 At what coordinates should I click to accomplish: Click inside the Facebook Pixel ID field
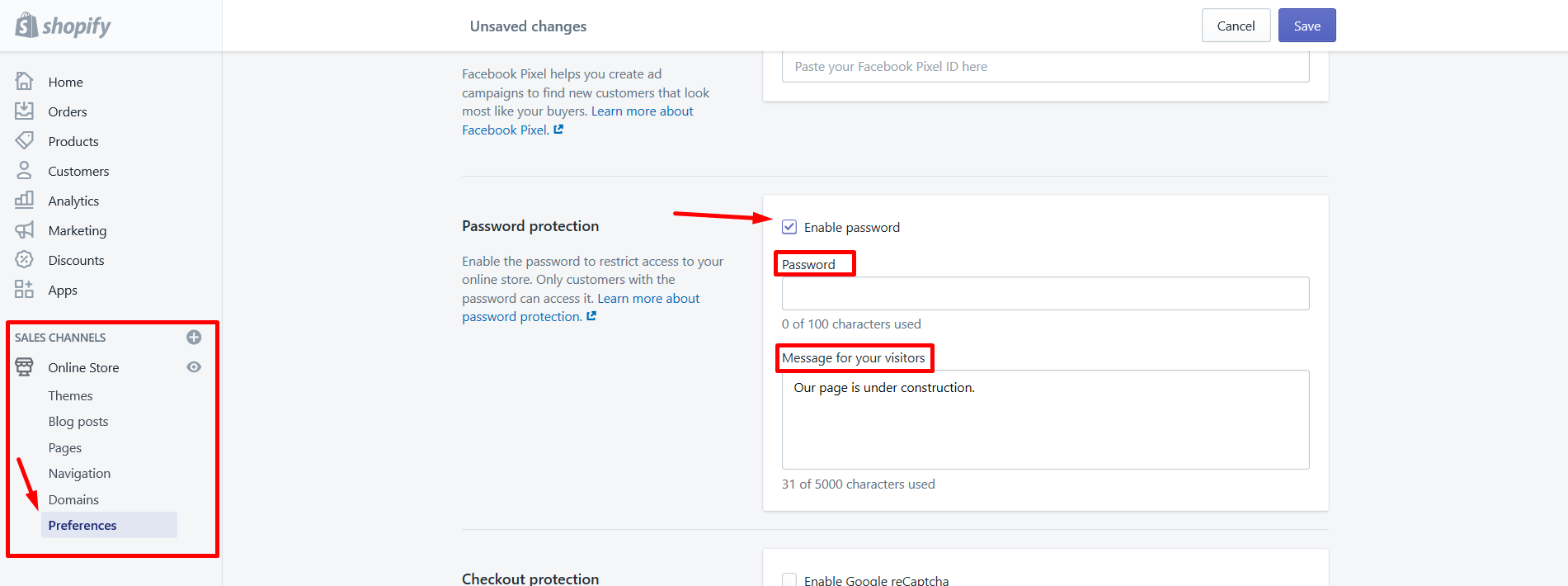pos(1045,66)
